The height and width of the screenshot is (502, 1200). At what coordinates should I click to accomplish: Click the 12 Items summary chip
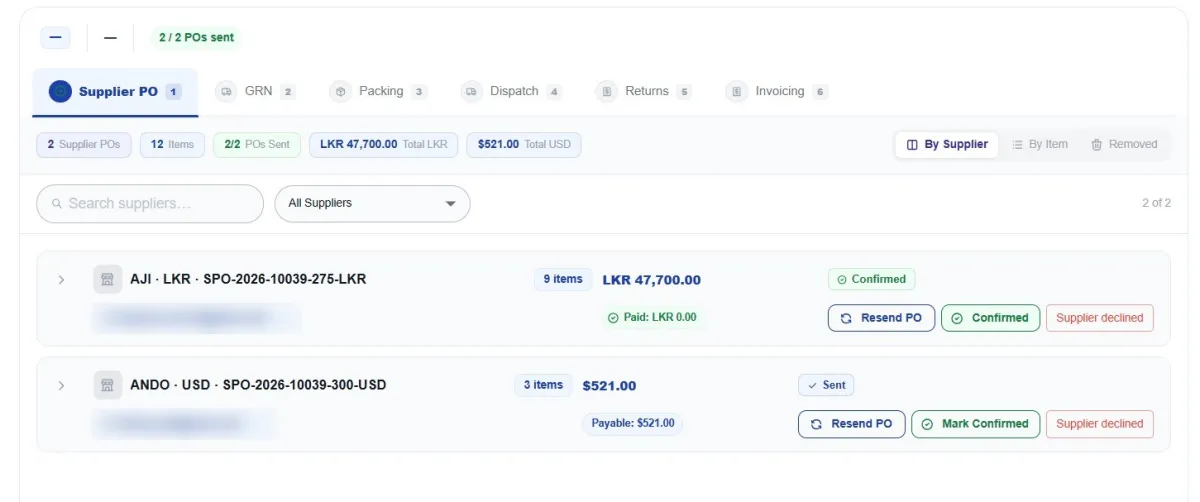point(173,145)
